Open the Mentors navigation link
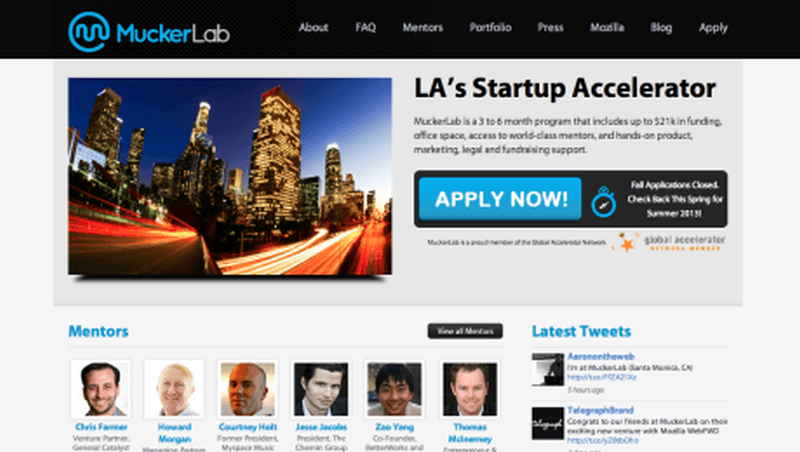Viewport: 800px width, 452px height. coord(422,28)
